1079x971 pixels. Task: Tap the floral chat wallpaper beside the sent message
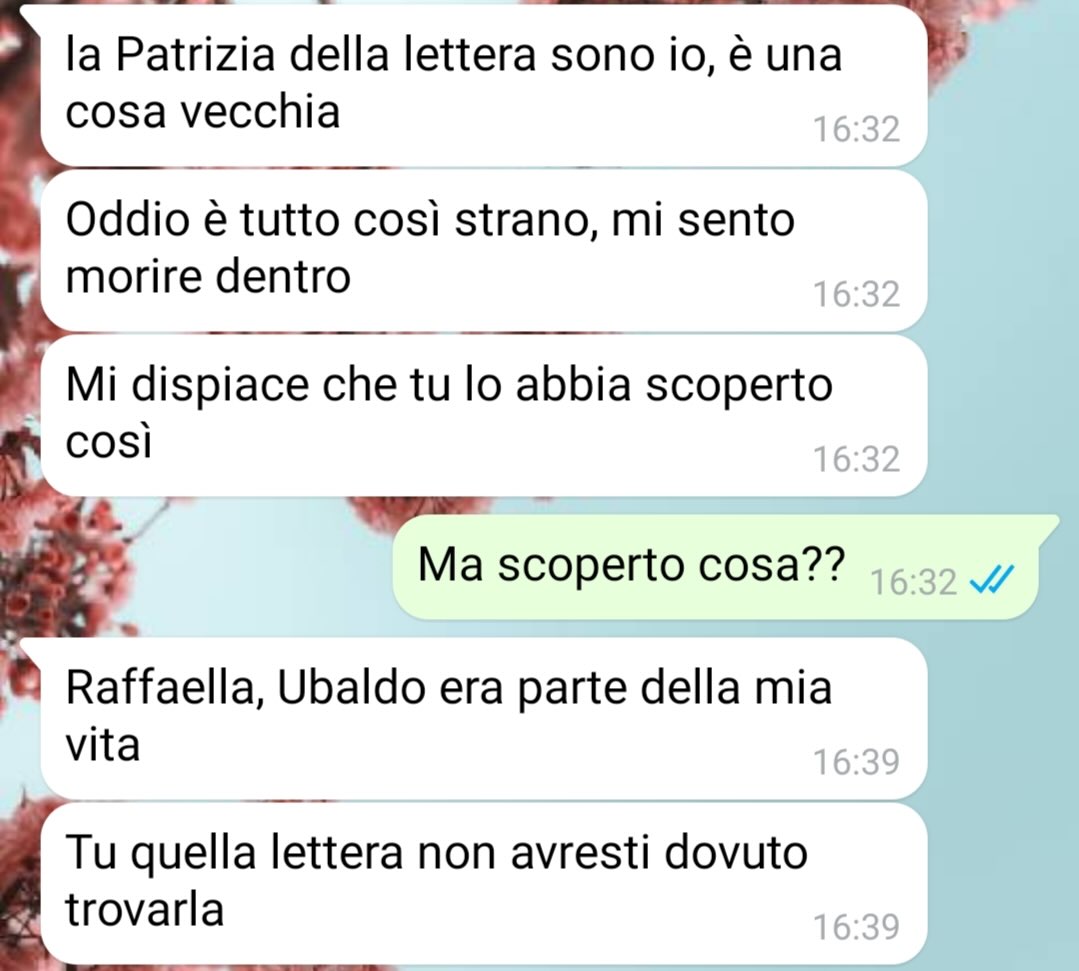pos(206,567)
